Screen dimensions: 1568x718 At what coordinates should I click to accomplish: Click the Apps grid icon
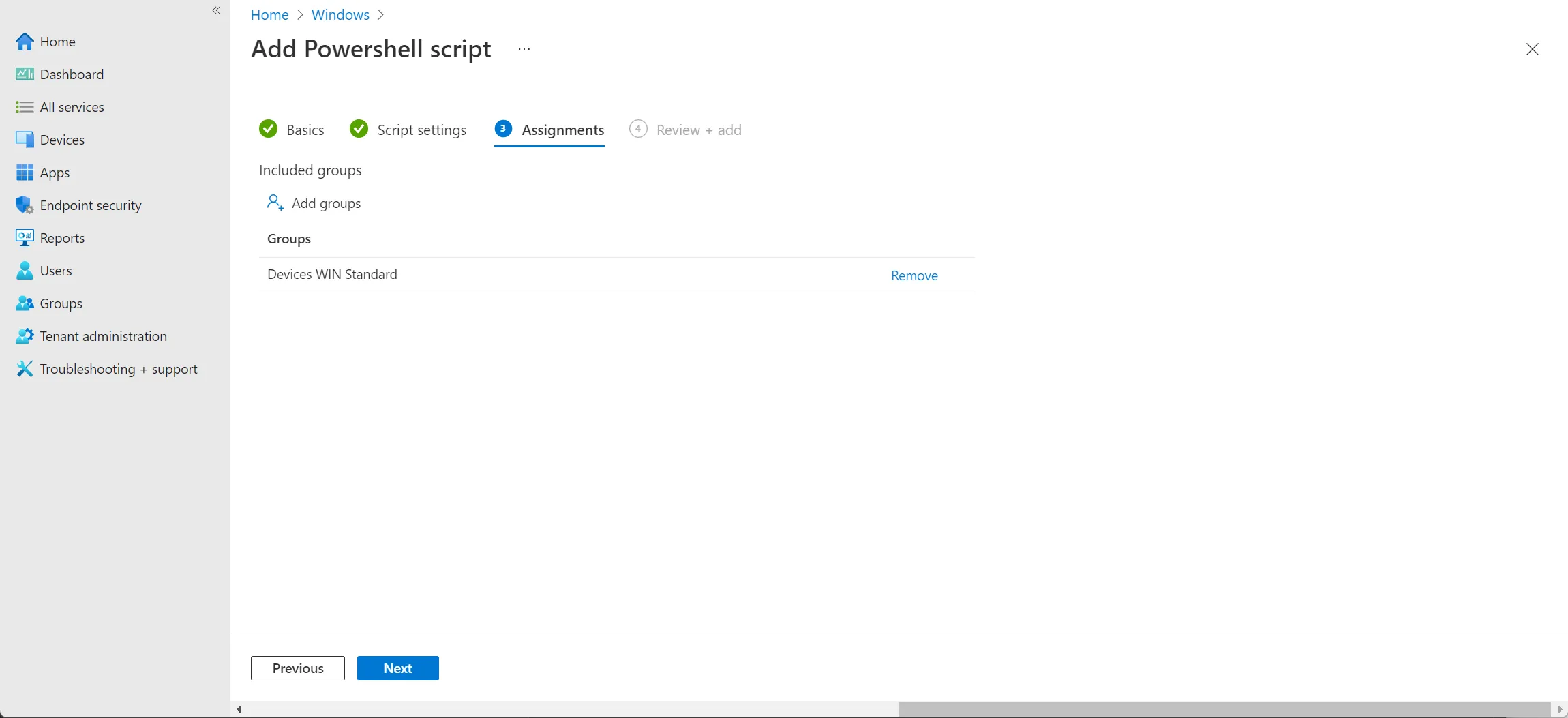coord(25,173)
